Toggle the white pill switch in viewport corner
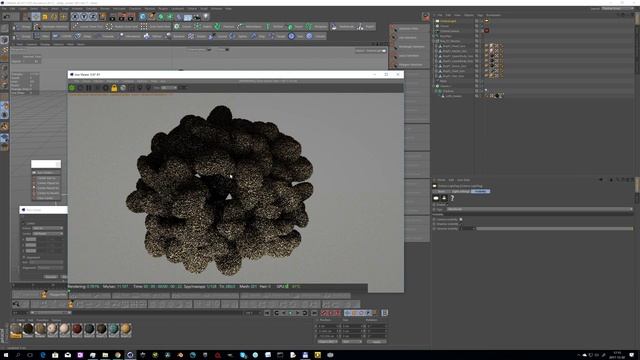The image size is (640, 360). coord(384,51)
